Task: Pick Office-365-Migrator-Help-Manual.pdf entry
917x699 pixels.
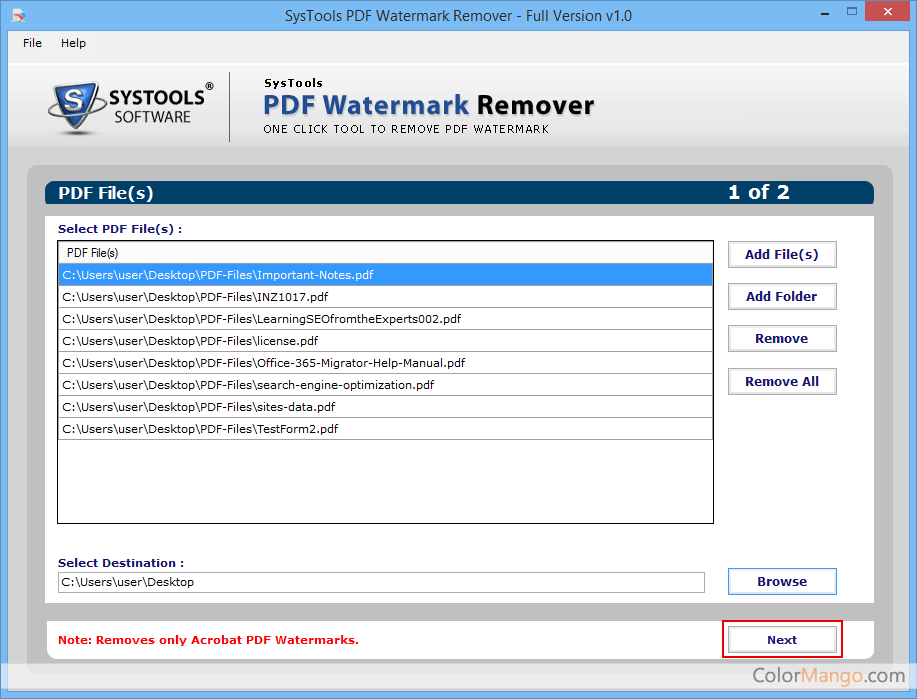Action: click(x=263, y=363)
